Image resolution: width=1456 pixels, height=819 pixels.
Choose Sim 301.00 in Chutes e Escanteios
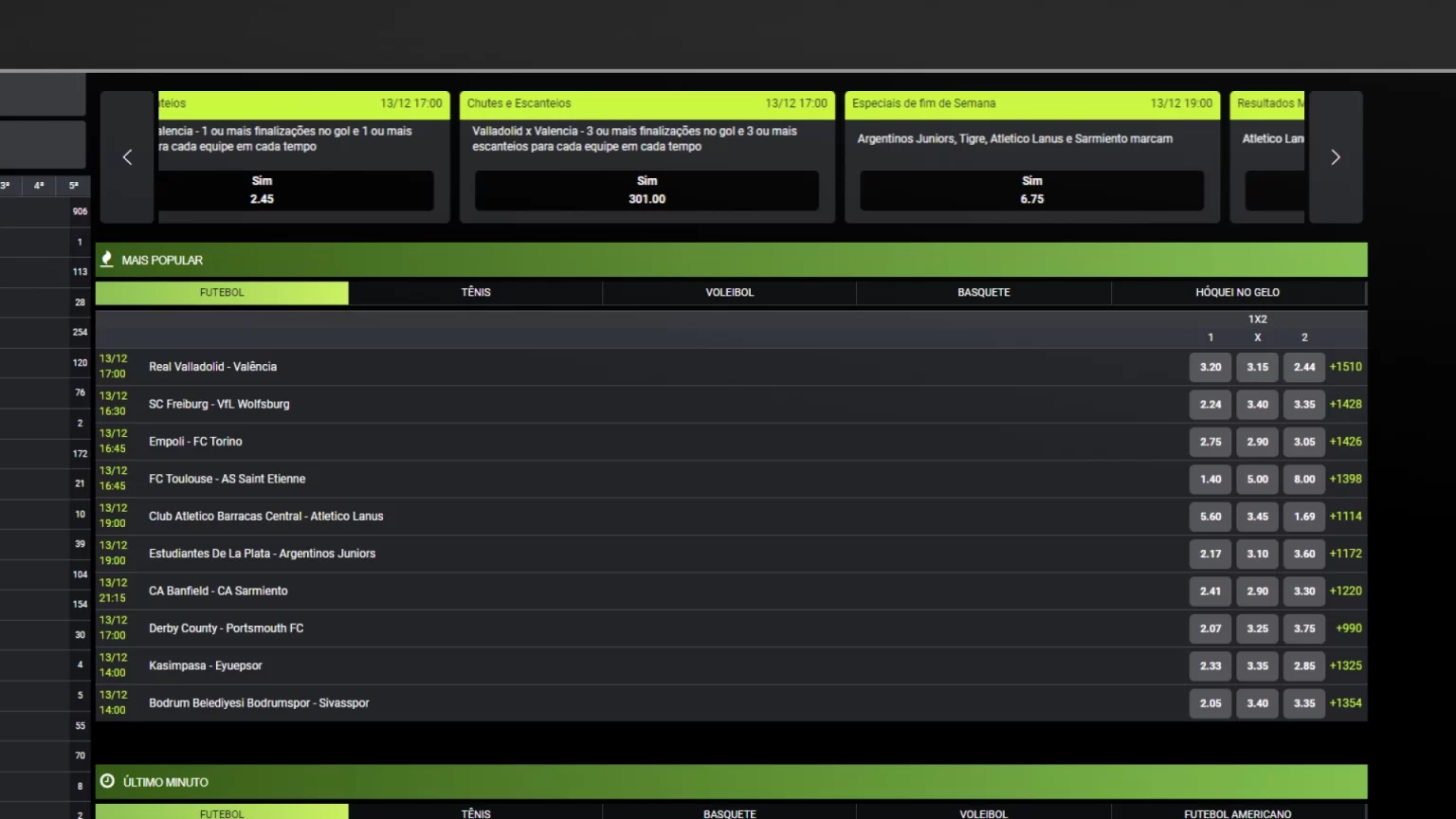click(646, 191)
